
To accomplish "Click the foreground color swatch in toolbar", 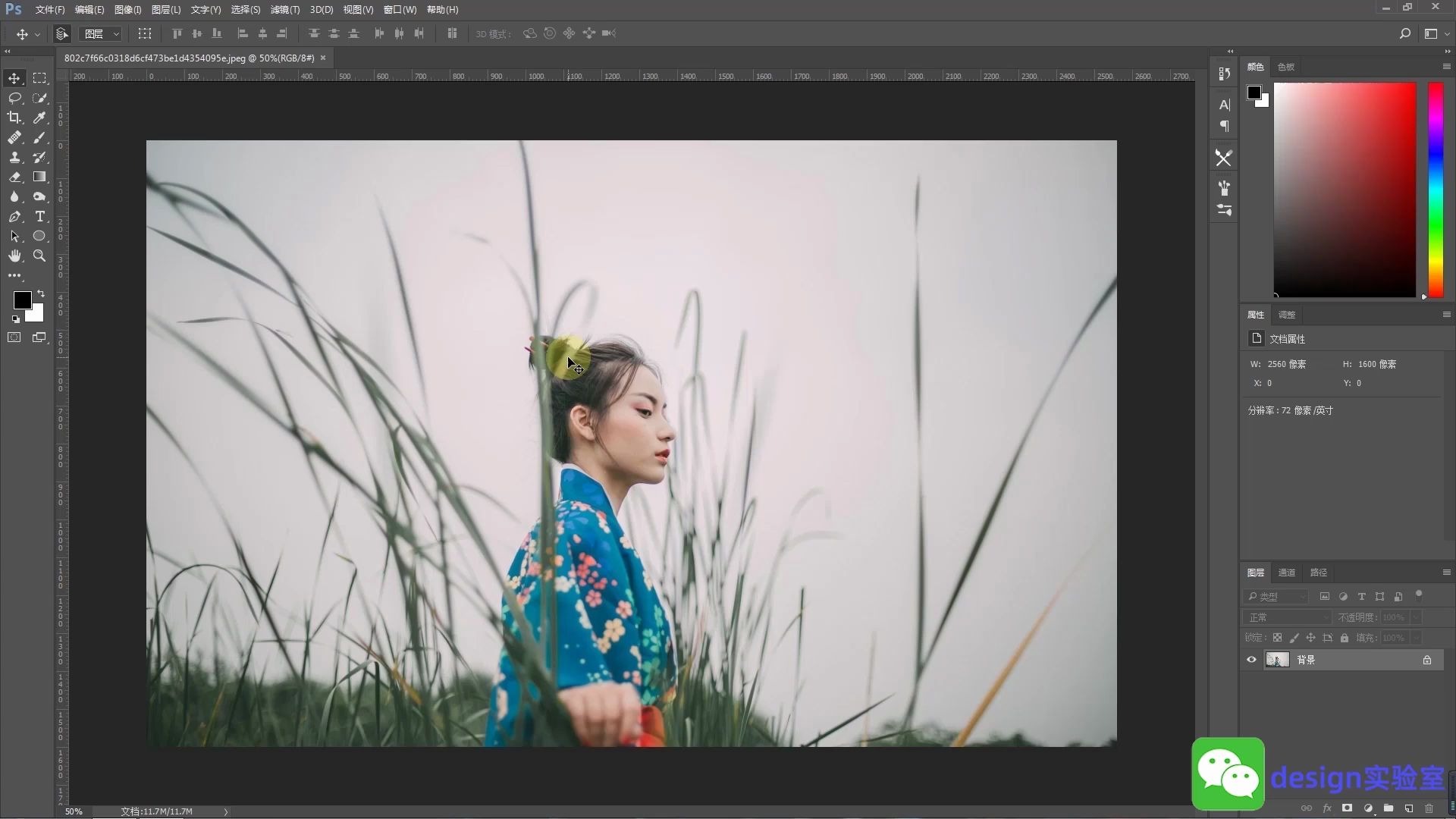I will [21, 300].
